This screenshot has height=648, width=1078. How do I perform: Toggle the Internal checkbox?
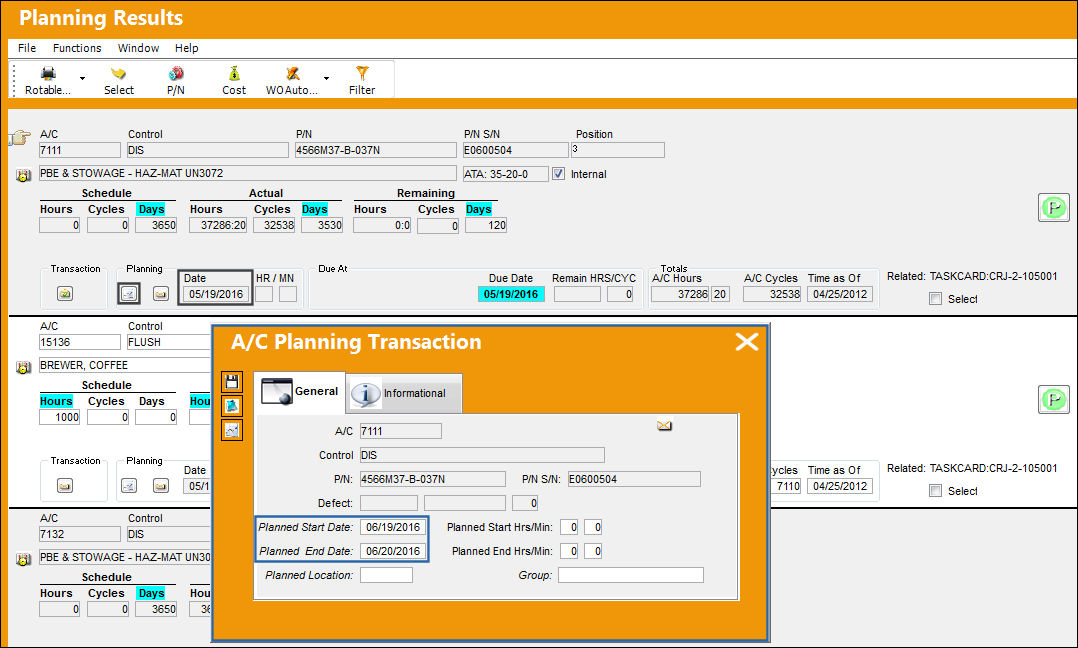point(558,174)
